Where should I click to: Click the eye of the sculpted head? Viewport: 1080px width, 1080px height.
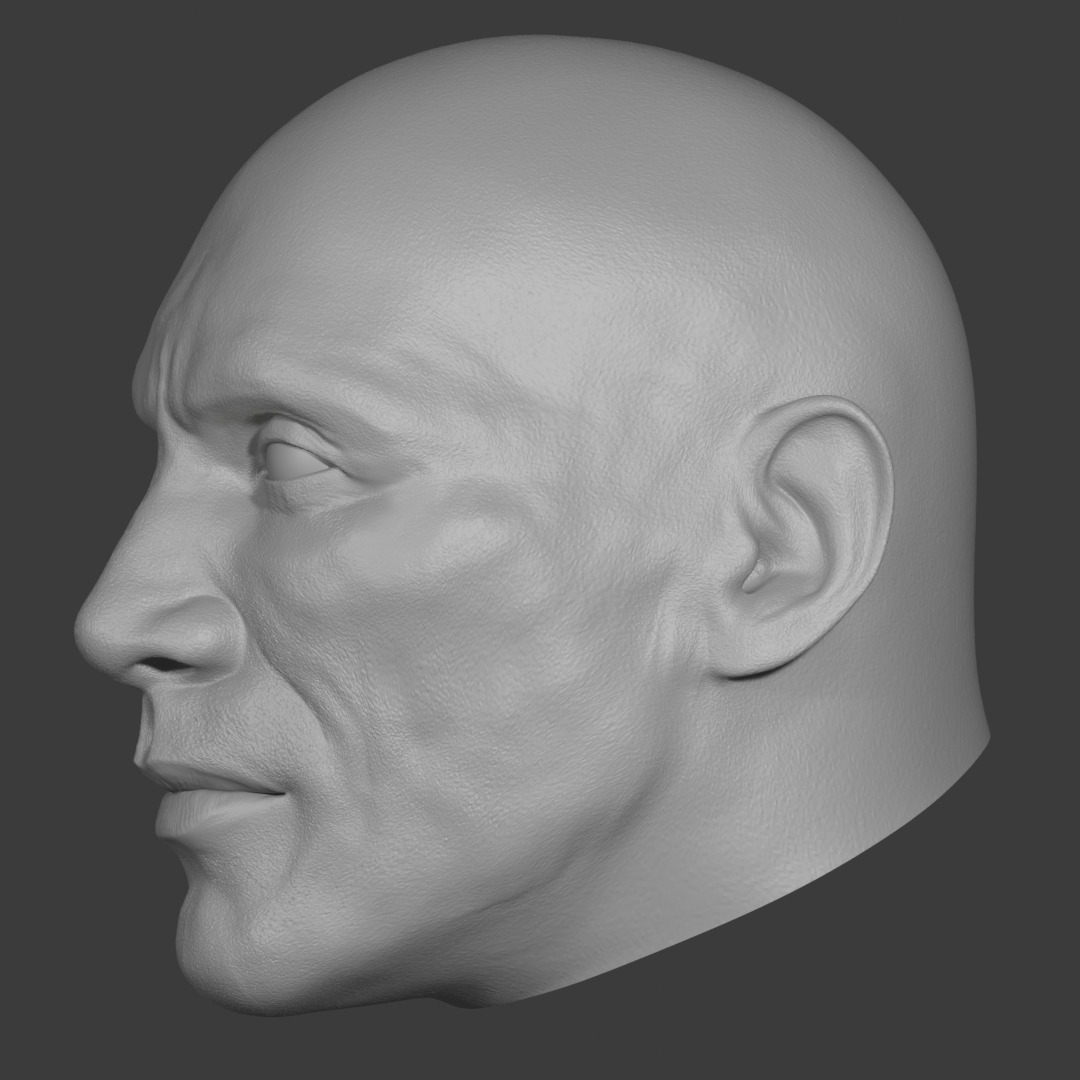(296, 459)
